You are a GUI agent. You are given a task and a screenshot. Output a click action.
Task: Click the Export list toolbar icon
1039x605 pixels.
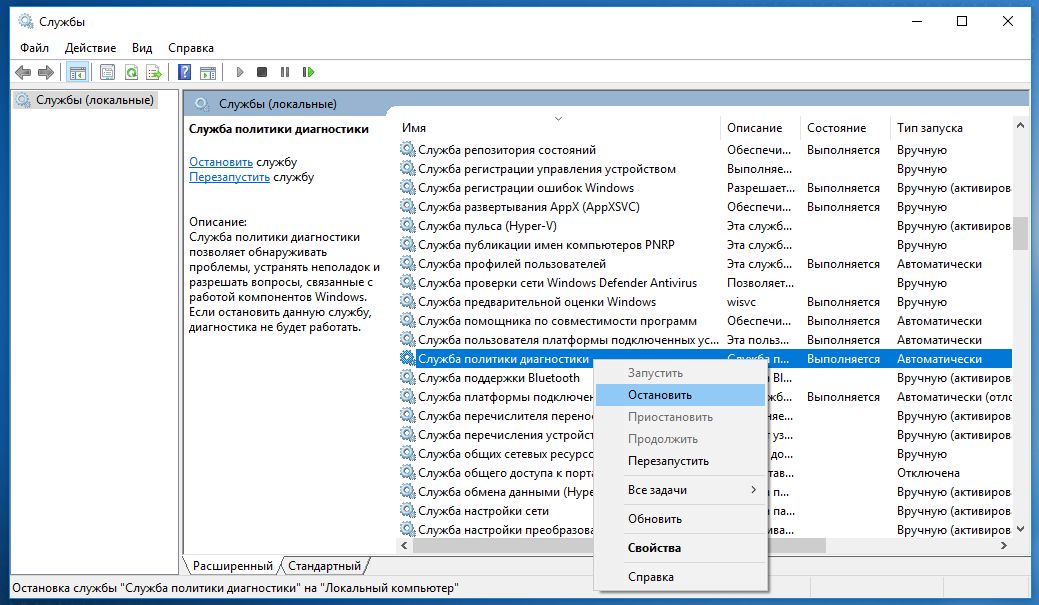point(154,72)
